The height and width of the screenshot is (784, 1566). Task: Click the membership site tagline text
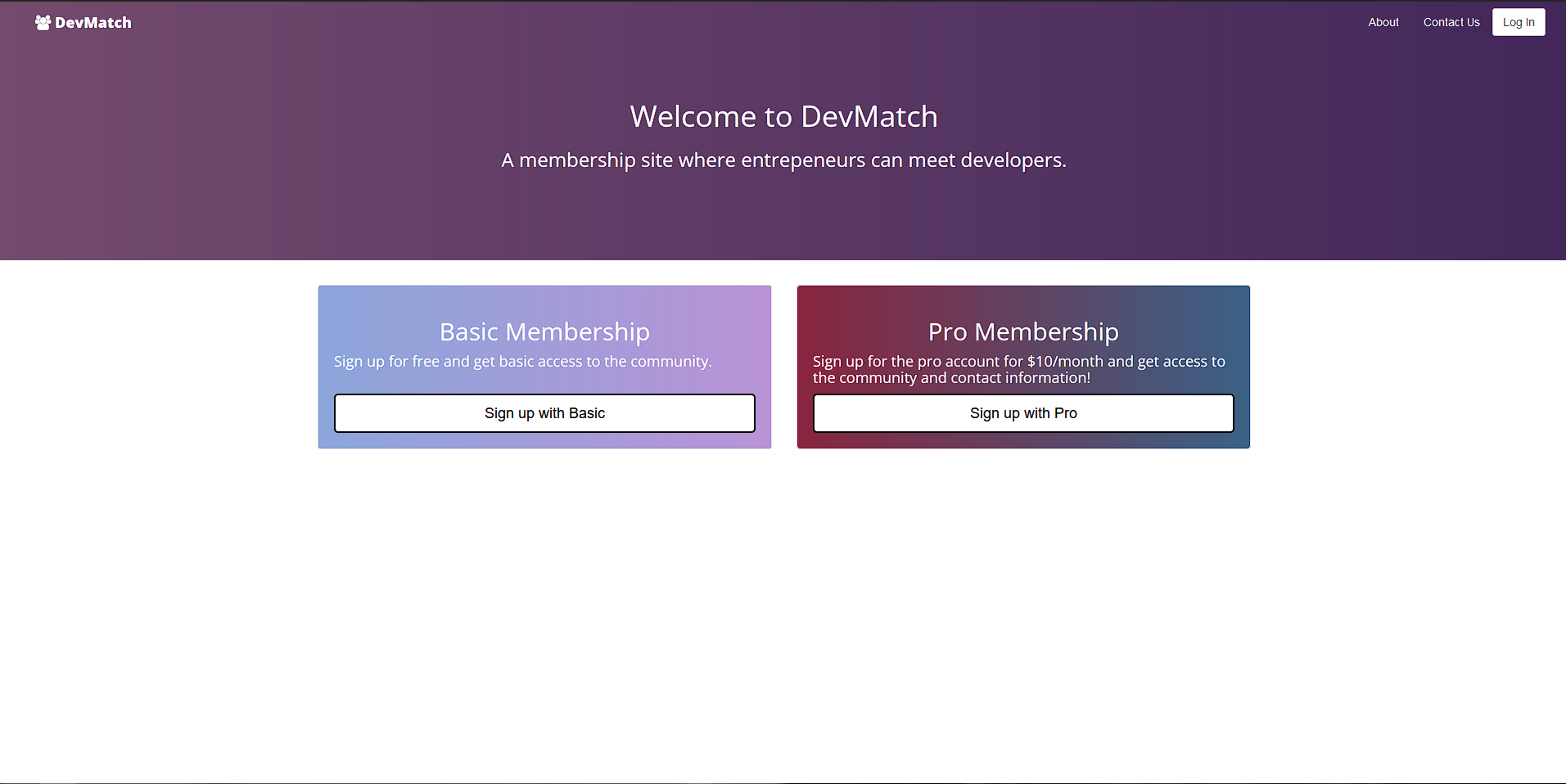[783, 160]
